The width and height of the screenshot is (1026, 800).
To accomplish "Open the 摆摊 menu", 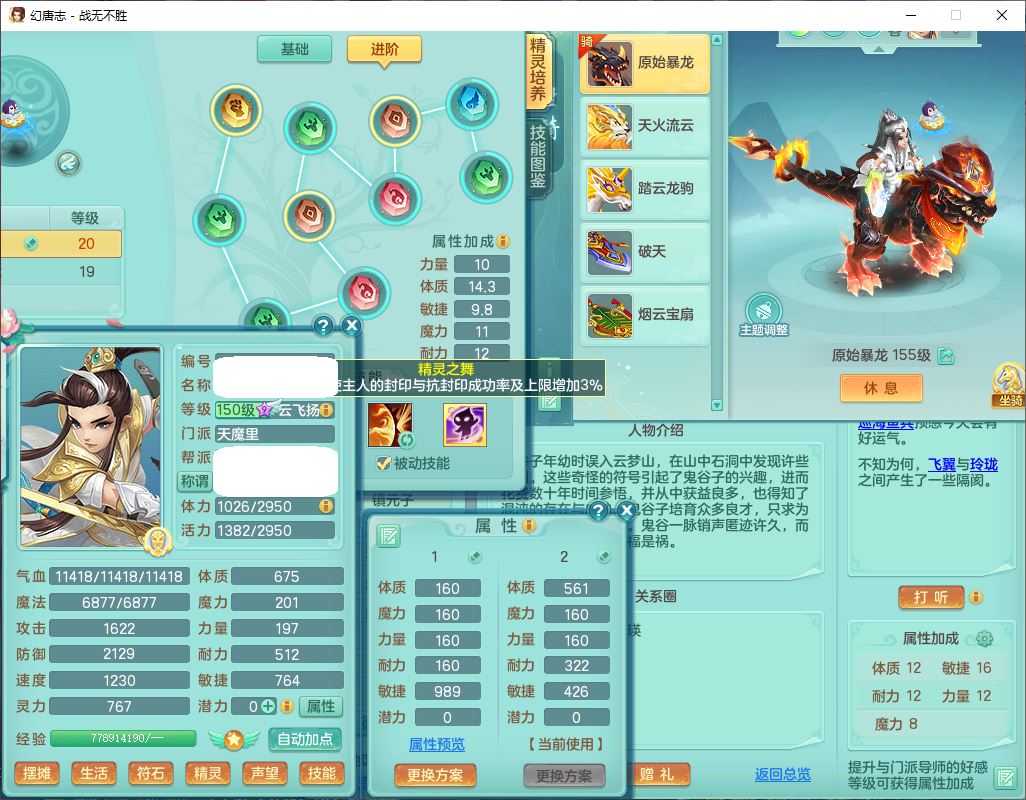I will (37, 774).
